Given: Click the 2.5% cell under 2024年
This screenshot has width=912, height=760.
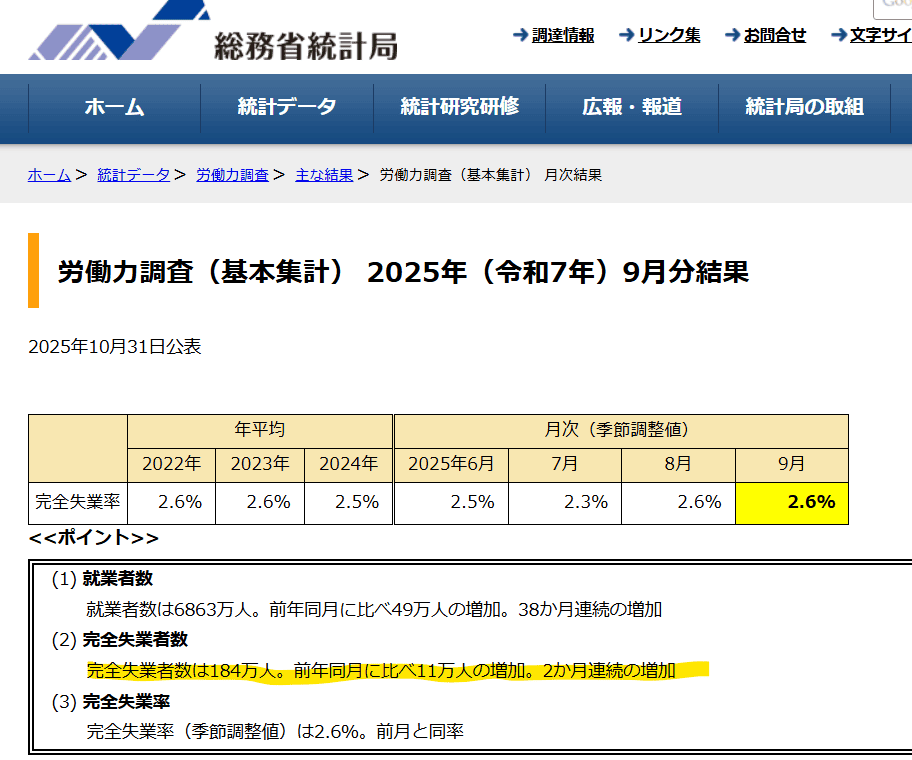Looking at the screenshot, I should click(348, 503).
